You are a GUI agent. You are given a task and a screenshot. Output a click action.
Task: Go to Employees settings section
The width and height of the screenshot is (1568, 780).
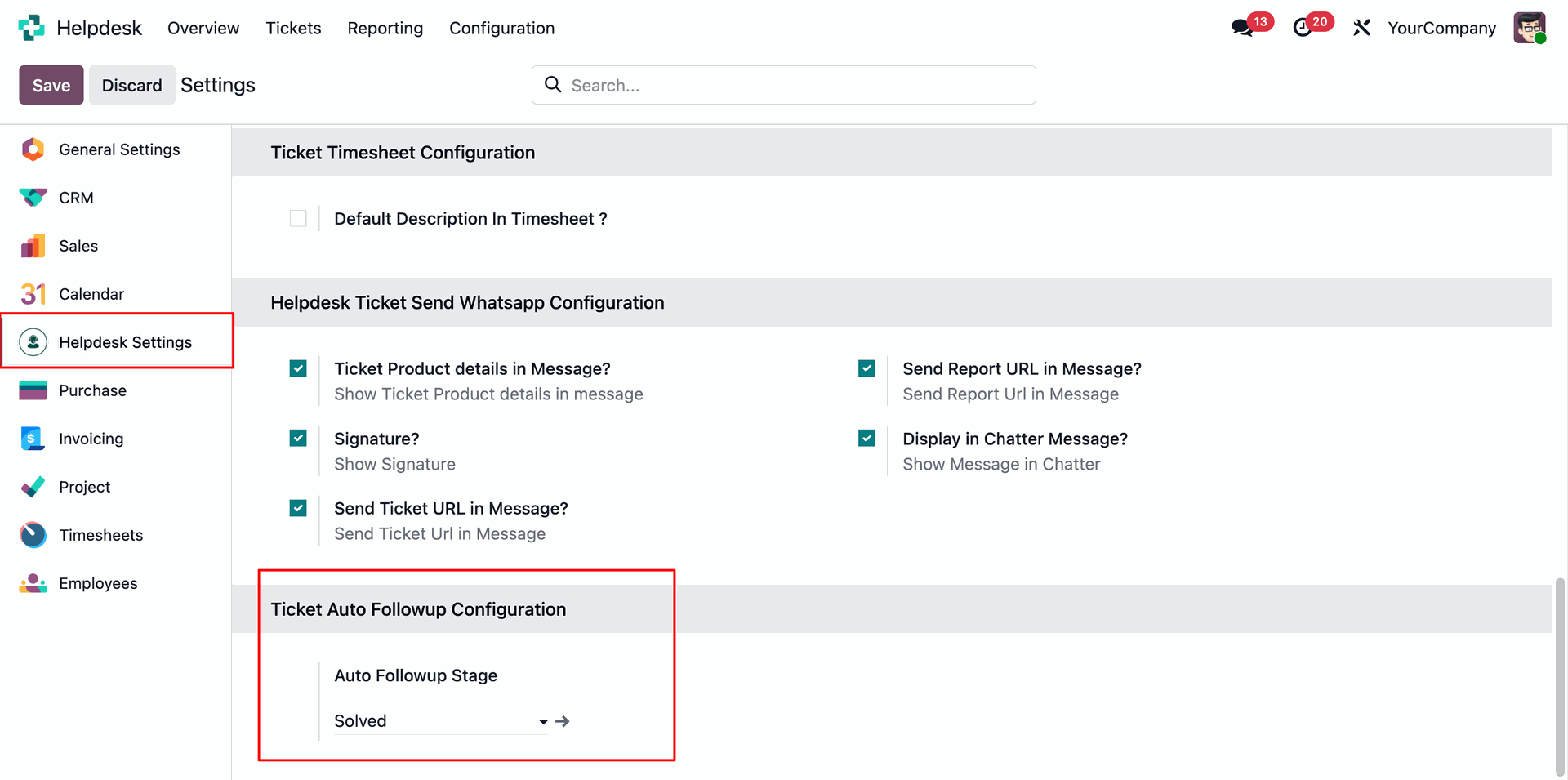tap(98, 583)
